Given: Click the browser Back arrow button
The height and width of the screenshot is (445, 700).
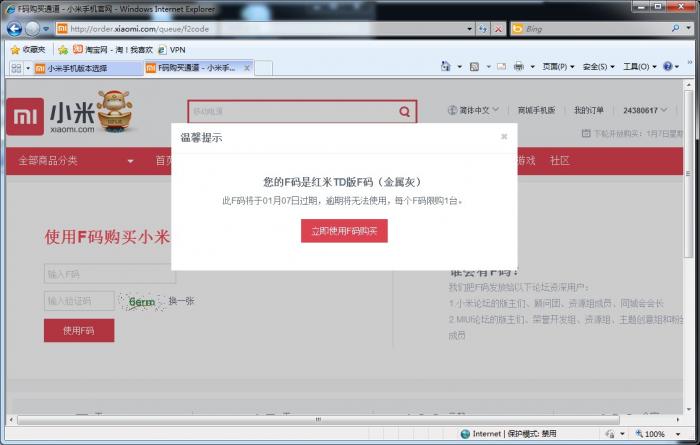Looking at the screenshot, I should [14, 29].
